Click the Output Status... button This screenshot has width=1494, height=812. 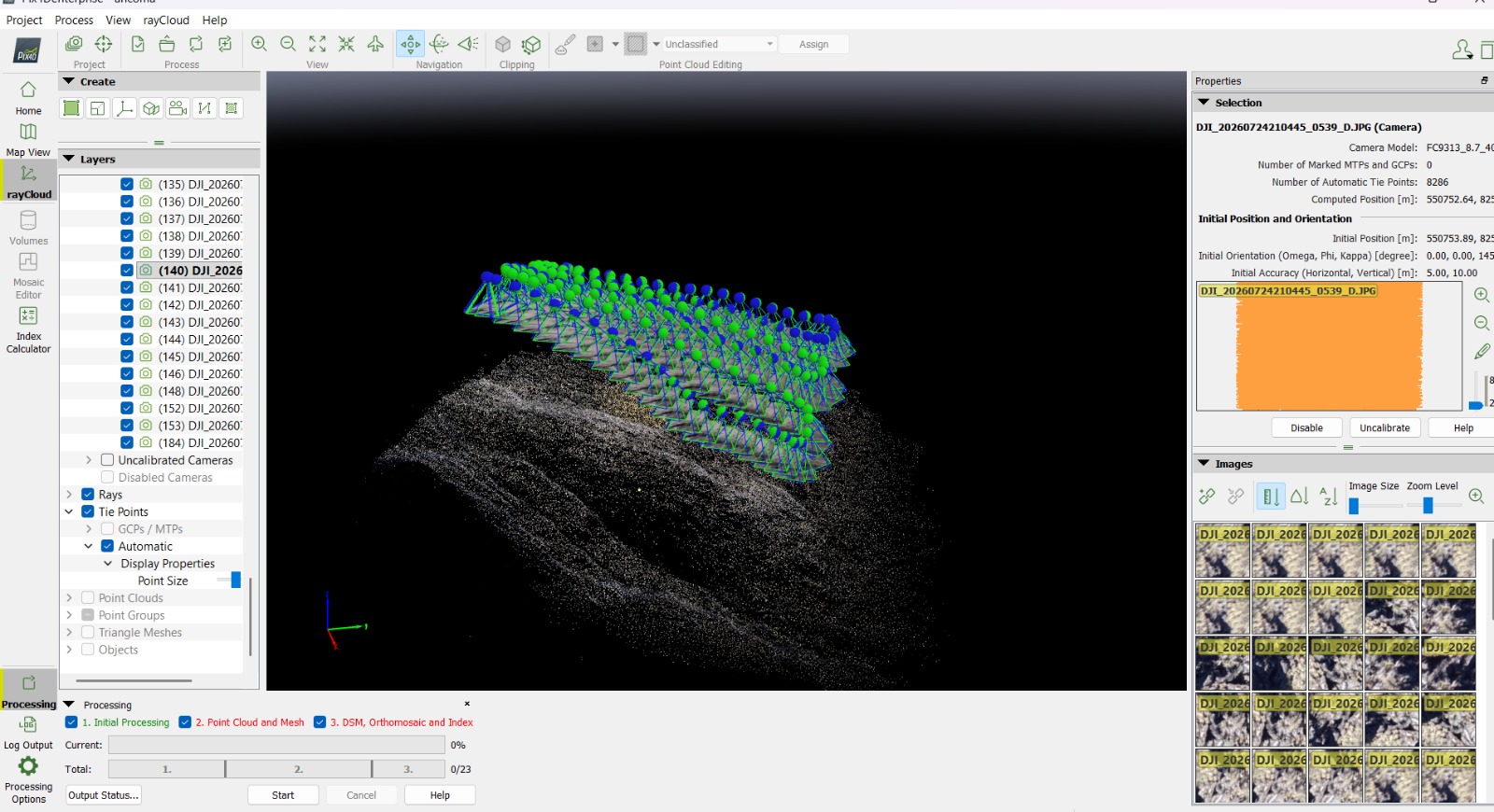point(104,795)
